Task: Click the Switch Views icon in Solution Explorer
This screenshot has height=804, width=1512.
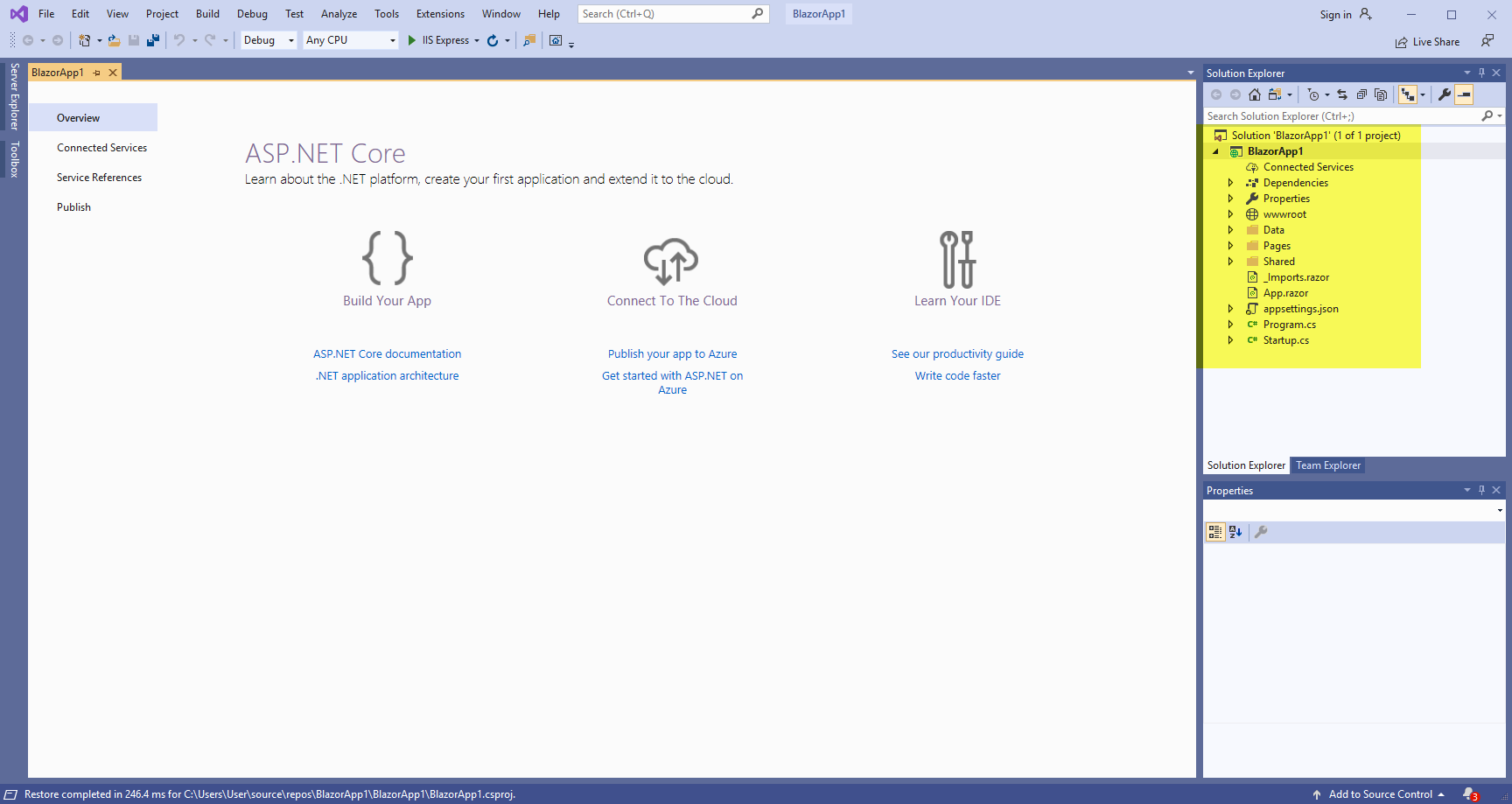Action: point(1275,94)
